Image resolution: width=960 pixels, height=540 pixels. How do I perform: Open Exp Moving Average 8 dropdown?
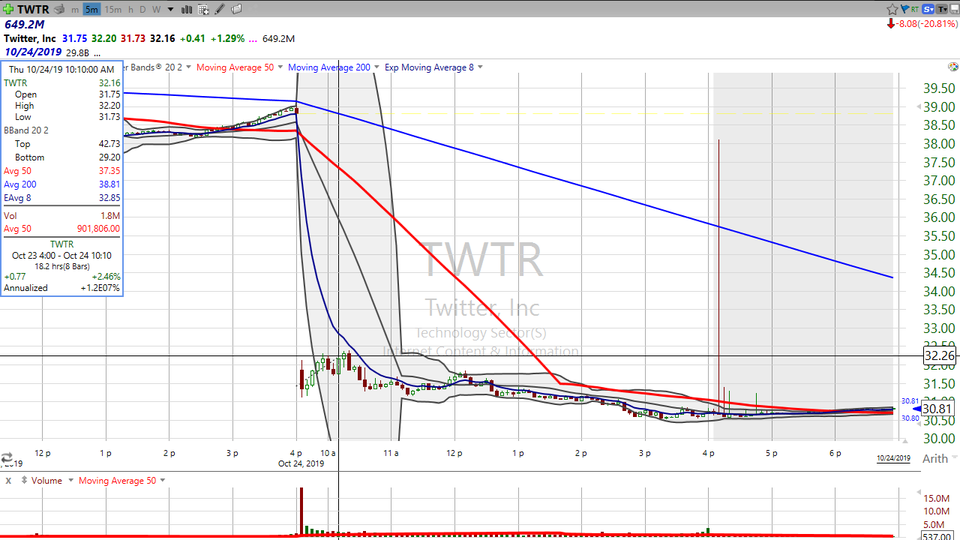coord(480,67)
